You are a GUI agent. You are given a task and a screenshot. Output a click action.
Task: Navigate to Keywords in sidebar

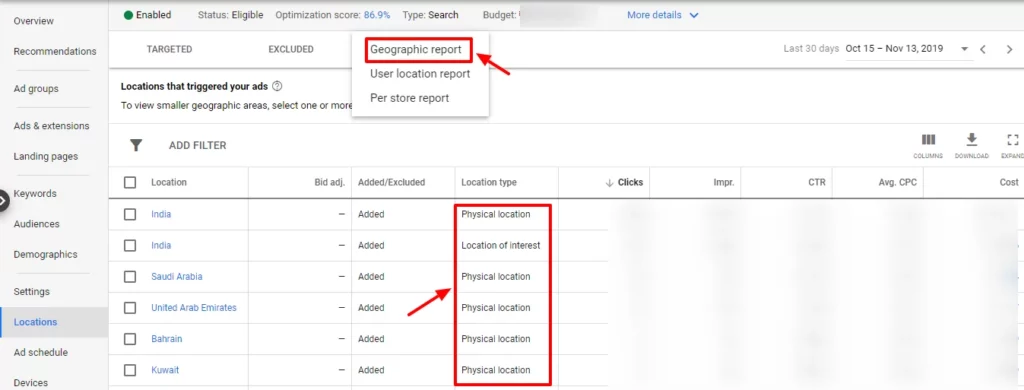35,193
